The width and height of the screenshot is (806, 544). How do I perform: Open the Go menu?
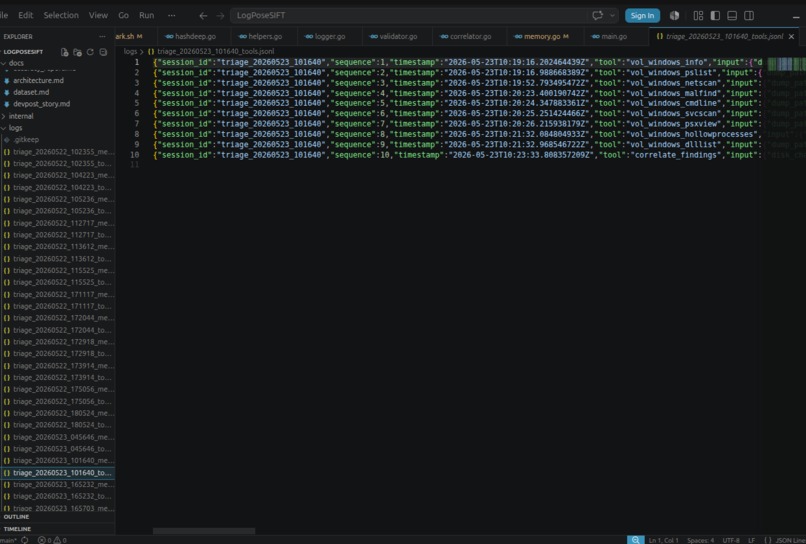click(x=123, y=15)
